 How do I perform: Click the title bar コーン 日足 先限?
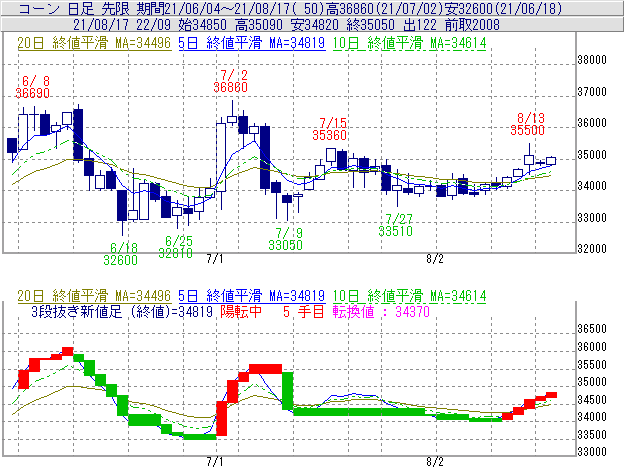click(x=74, y=8)
